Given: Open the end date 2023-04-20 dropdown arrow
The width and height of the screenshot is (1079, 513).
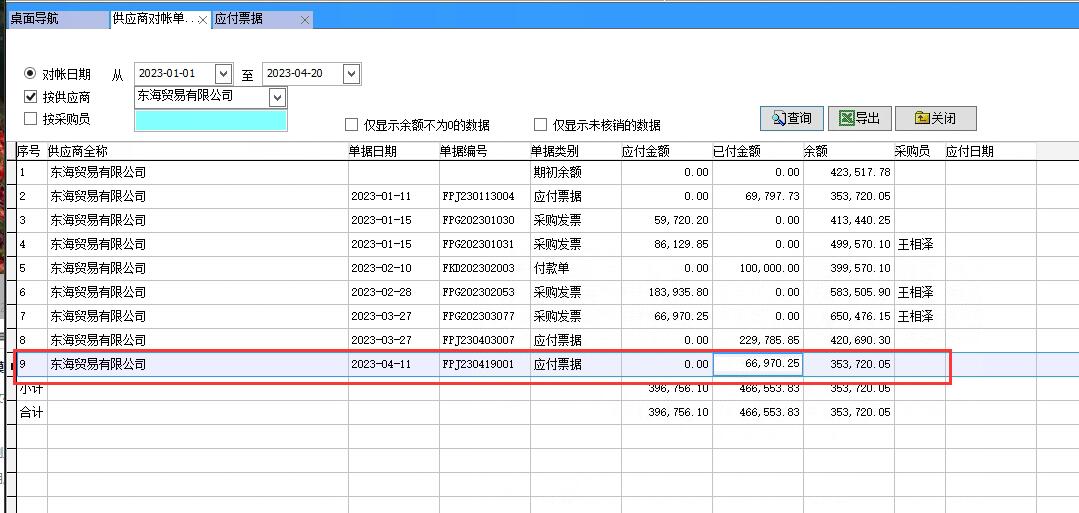Looking at the screenshot, I should (x=350, y=74).
